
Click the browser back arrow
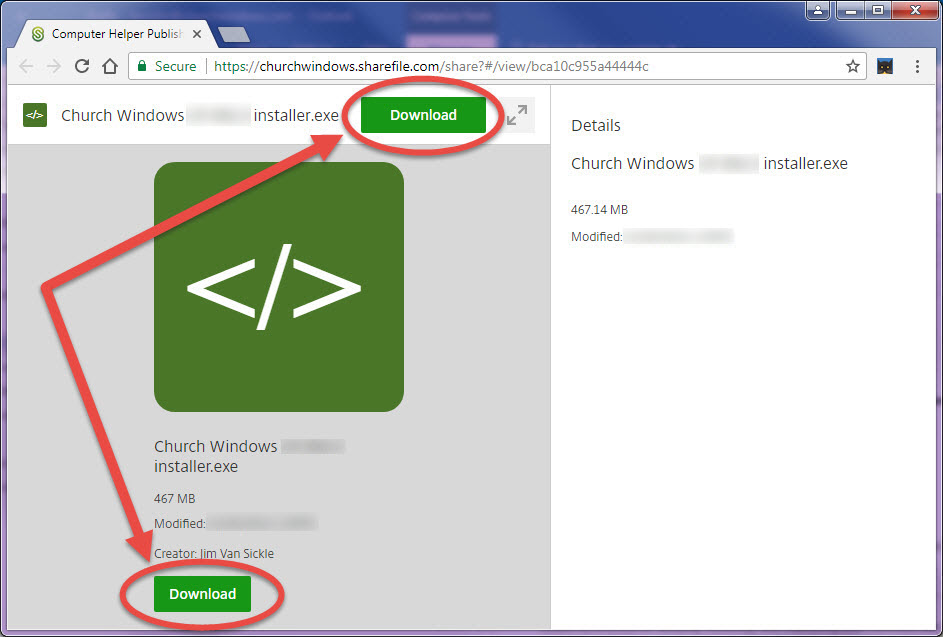click(x=26, y=66)
